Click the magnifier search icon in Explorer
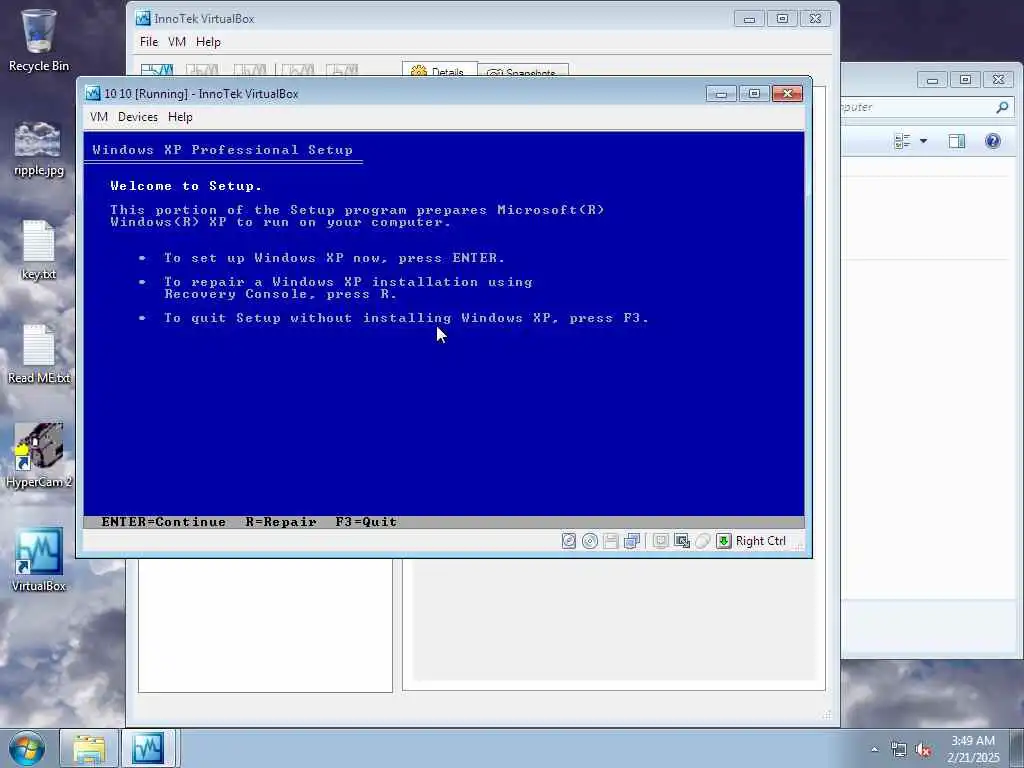1024x768 pixels. coord(1002,107)
